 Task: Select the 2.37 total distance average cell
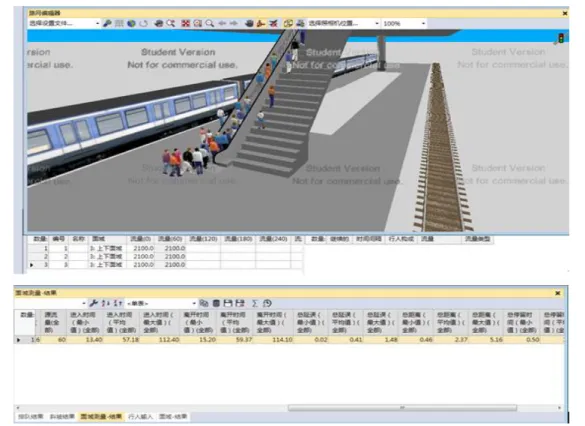pyautogui.click(x=451, y=339)
